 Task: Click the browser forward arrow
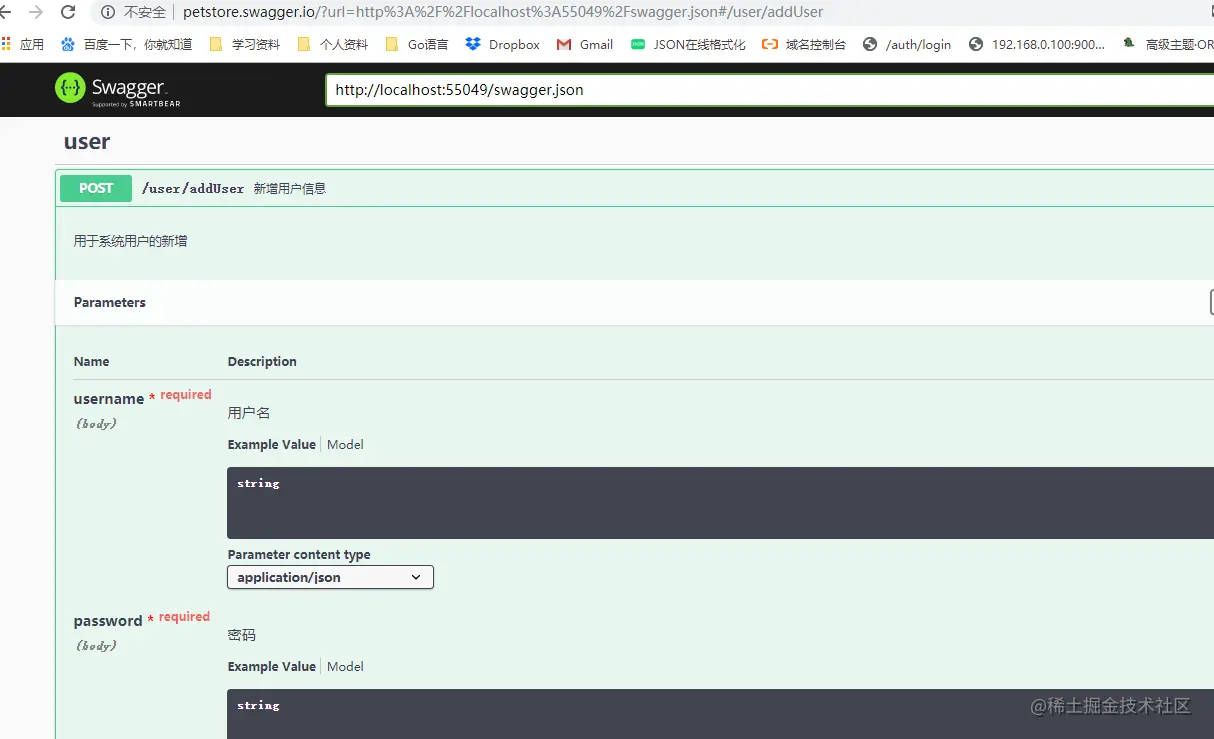tap(36, 12)
